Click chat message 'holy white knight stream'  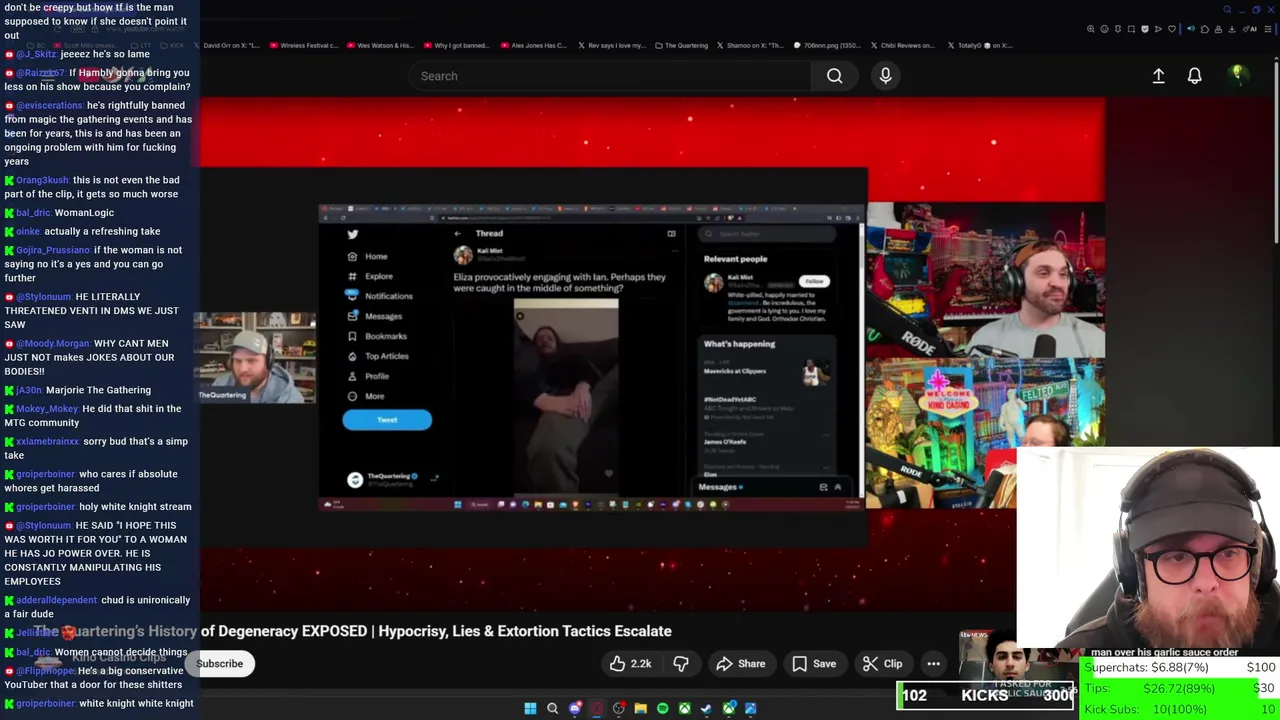pyautogui.click(x=98, y=507)
